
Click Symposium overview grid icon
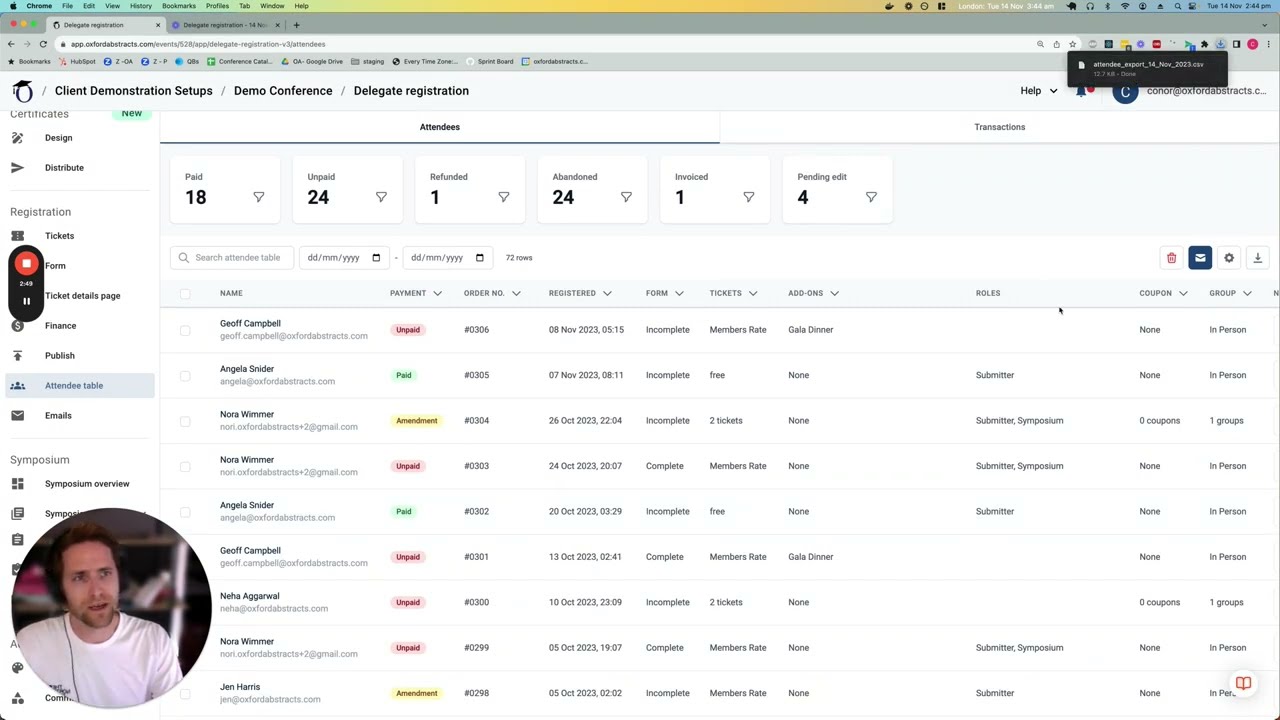coord(17,484)
